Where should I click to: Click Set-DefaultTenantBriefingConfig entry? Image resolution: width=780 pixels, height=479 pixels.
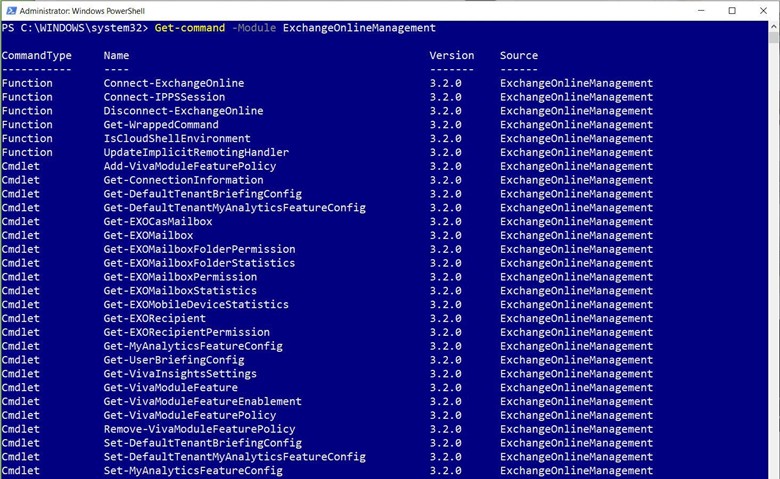[x=202, y=443]
